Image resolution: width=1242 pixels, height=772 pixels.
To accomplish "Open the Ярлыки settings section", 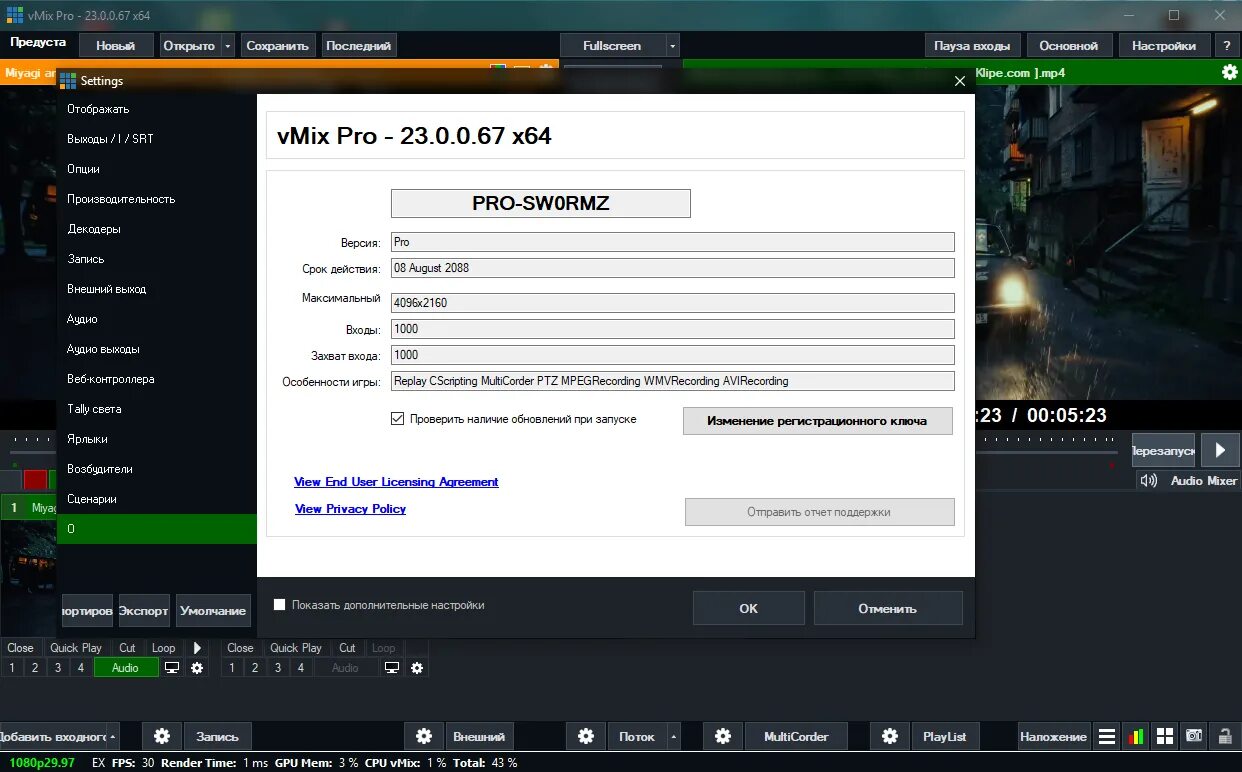I will coord(156,439).
